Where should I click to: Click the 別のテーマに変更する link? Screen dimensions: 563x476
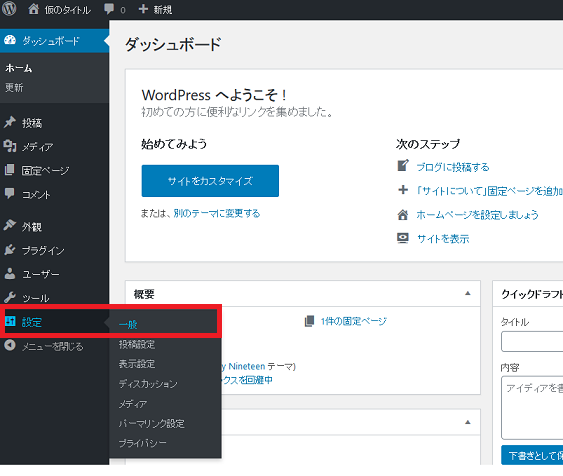(217, 213)
